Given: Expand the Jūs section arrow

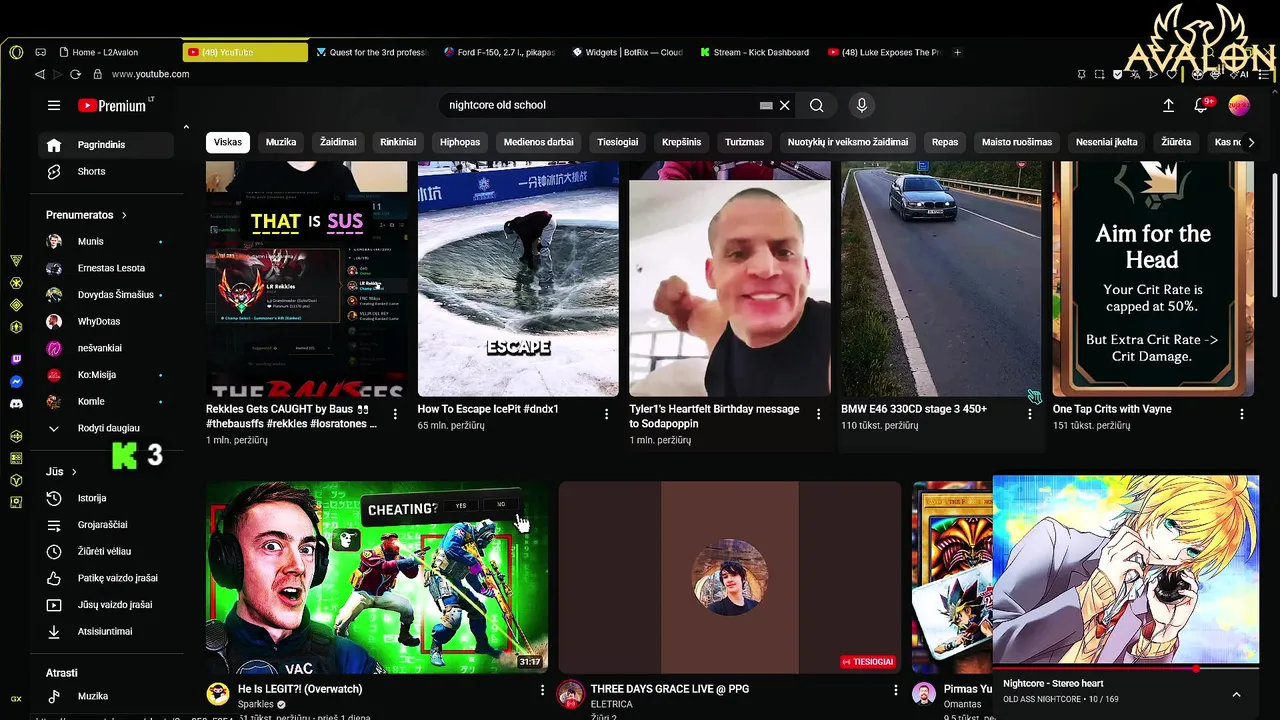Looking at the screenshot, I should [x=74, y=472].
